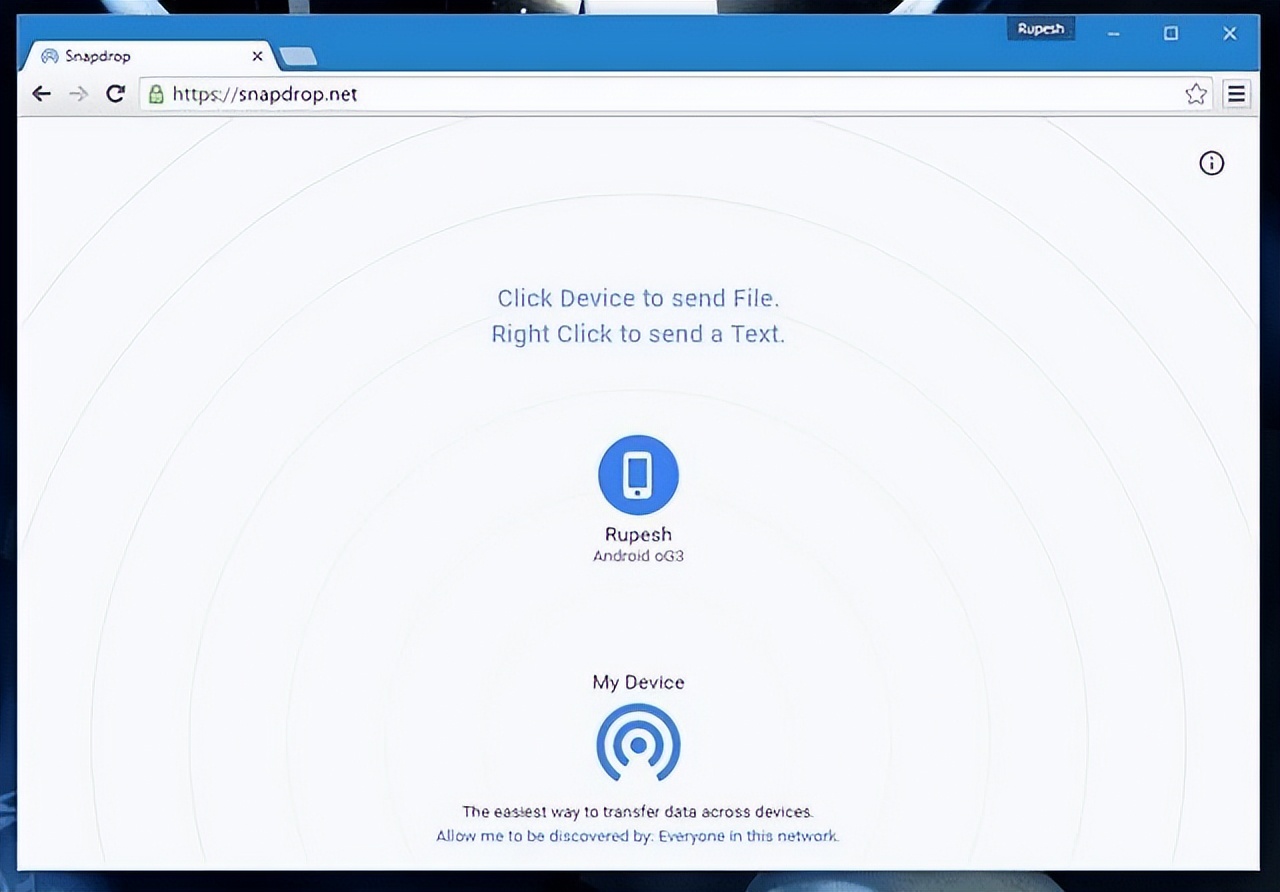
Task: Open the Snapdrop info icon
Action: click(x=1211, y=163)
